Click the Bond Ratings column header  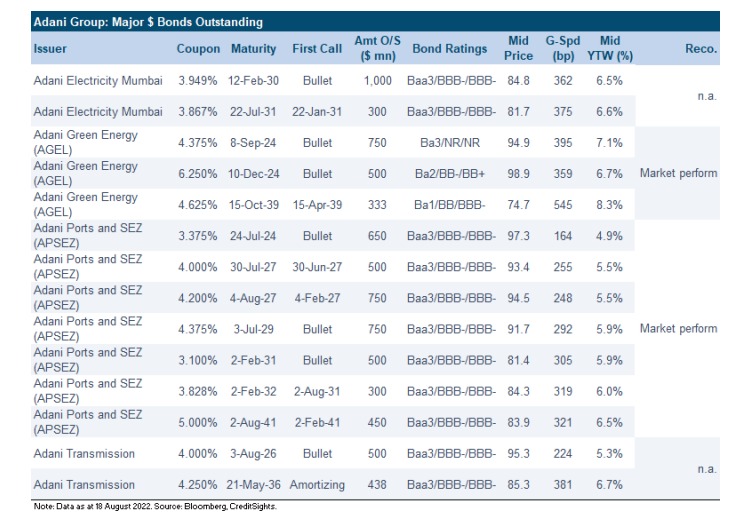click(x=450, y=48)
